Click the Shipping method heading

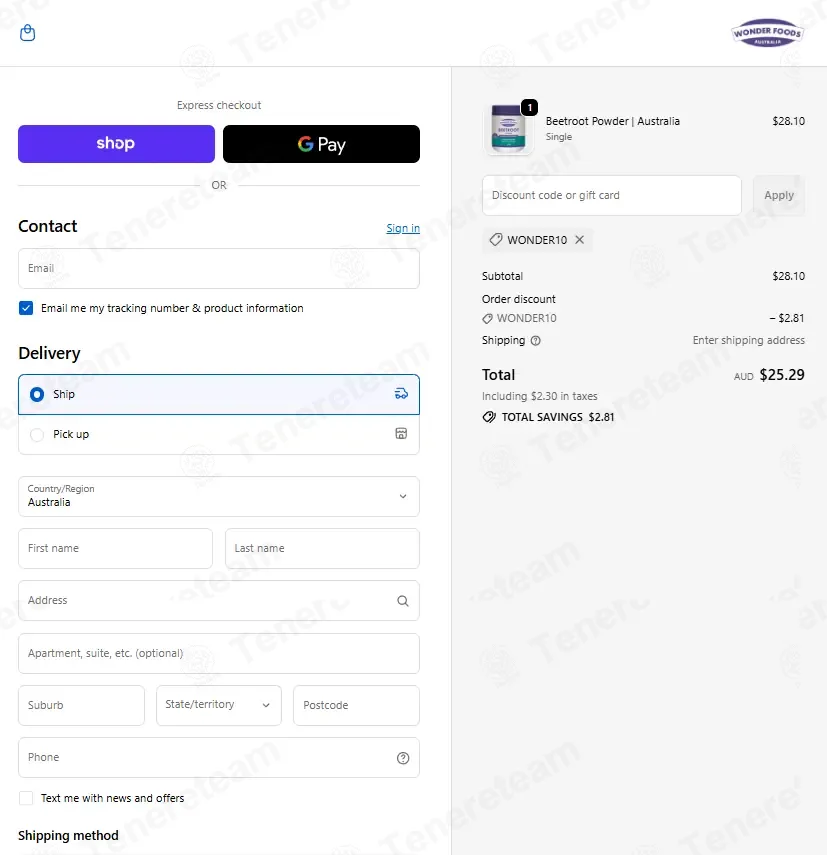tap(68, 835)
